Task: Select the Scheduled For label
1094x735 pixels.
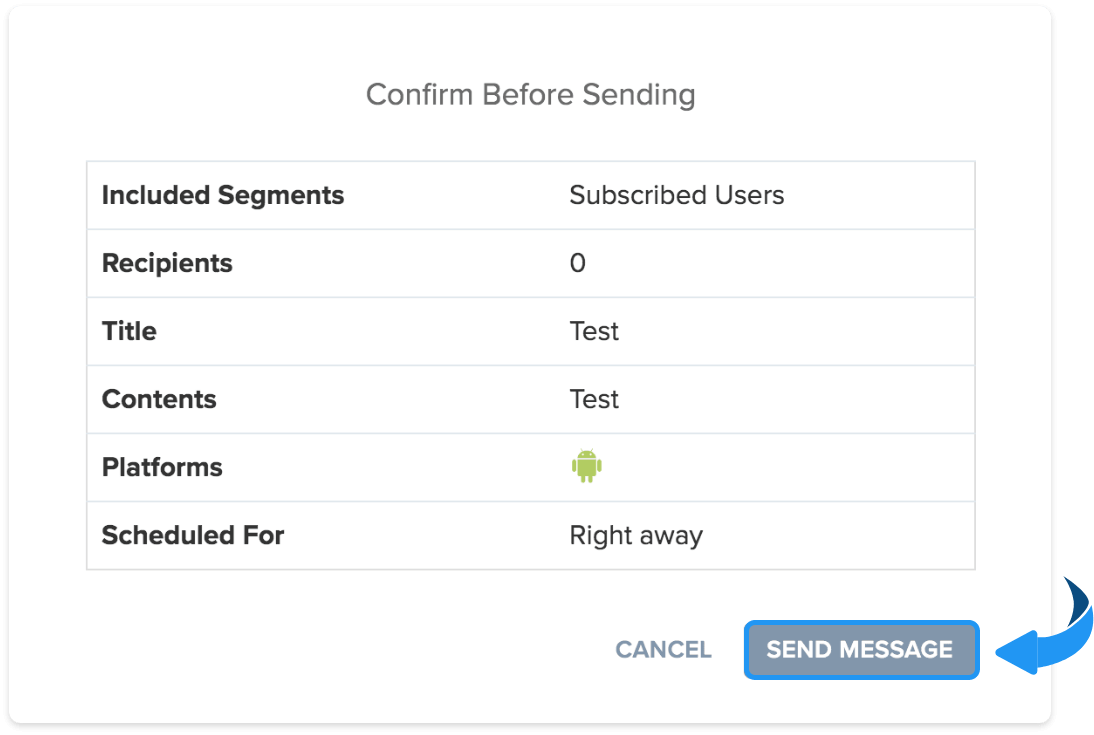Action: point(193,535)
